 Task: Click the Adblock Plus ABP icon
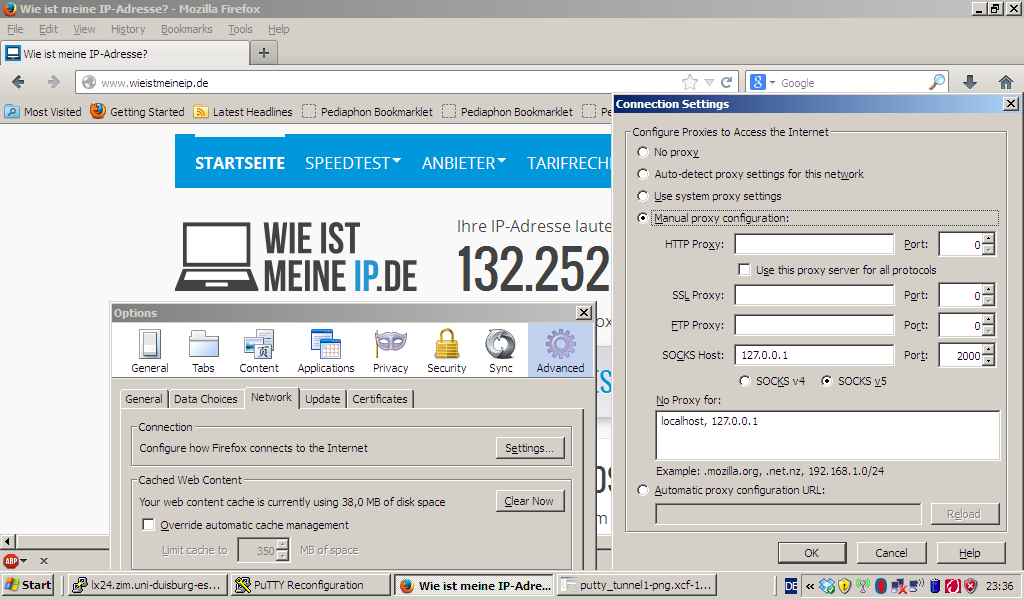click(11, 560)
